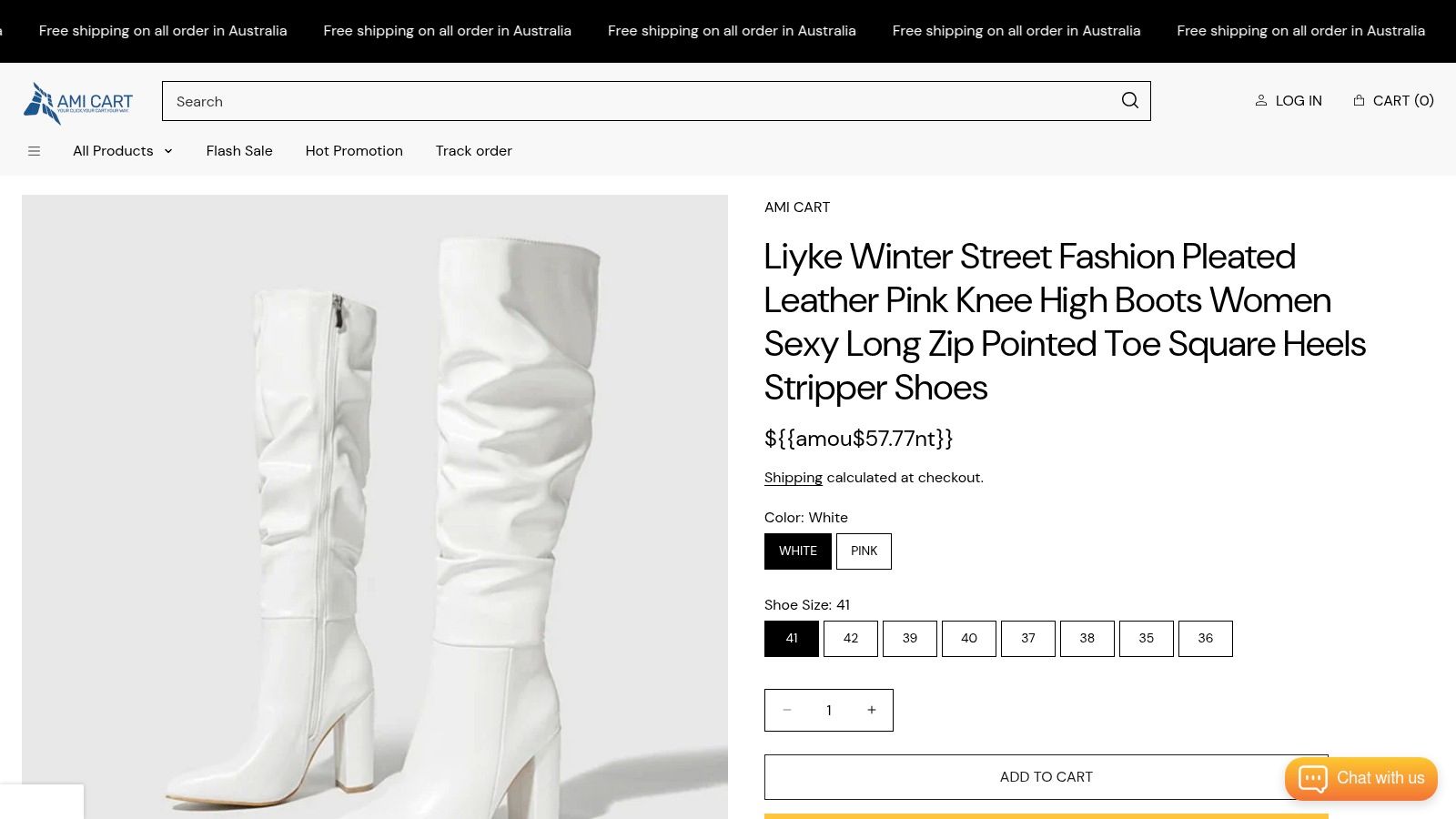Select the White color option
1456x819 pixels.
pos(797,551)
